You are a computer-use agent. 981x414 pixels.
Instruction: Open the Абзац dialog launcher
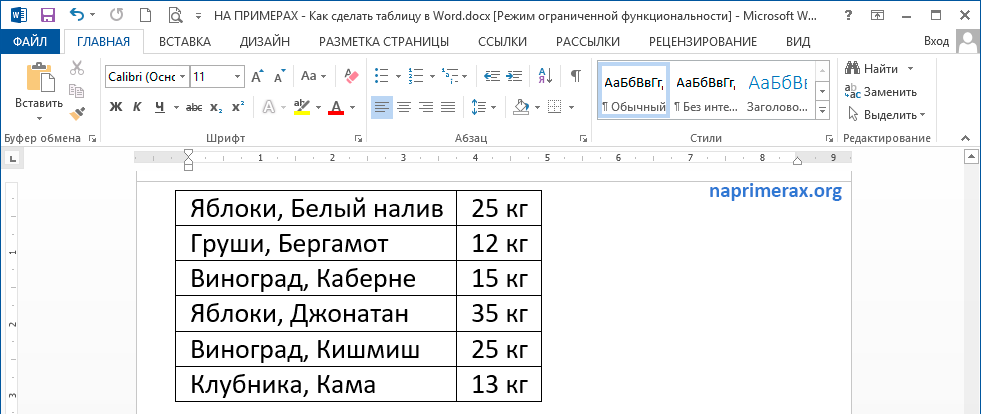(582, 138)
